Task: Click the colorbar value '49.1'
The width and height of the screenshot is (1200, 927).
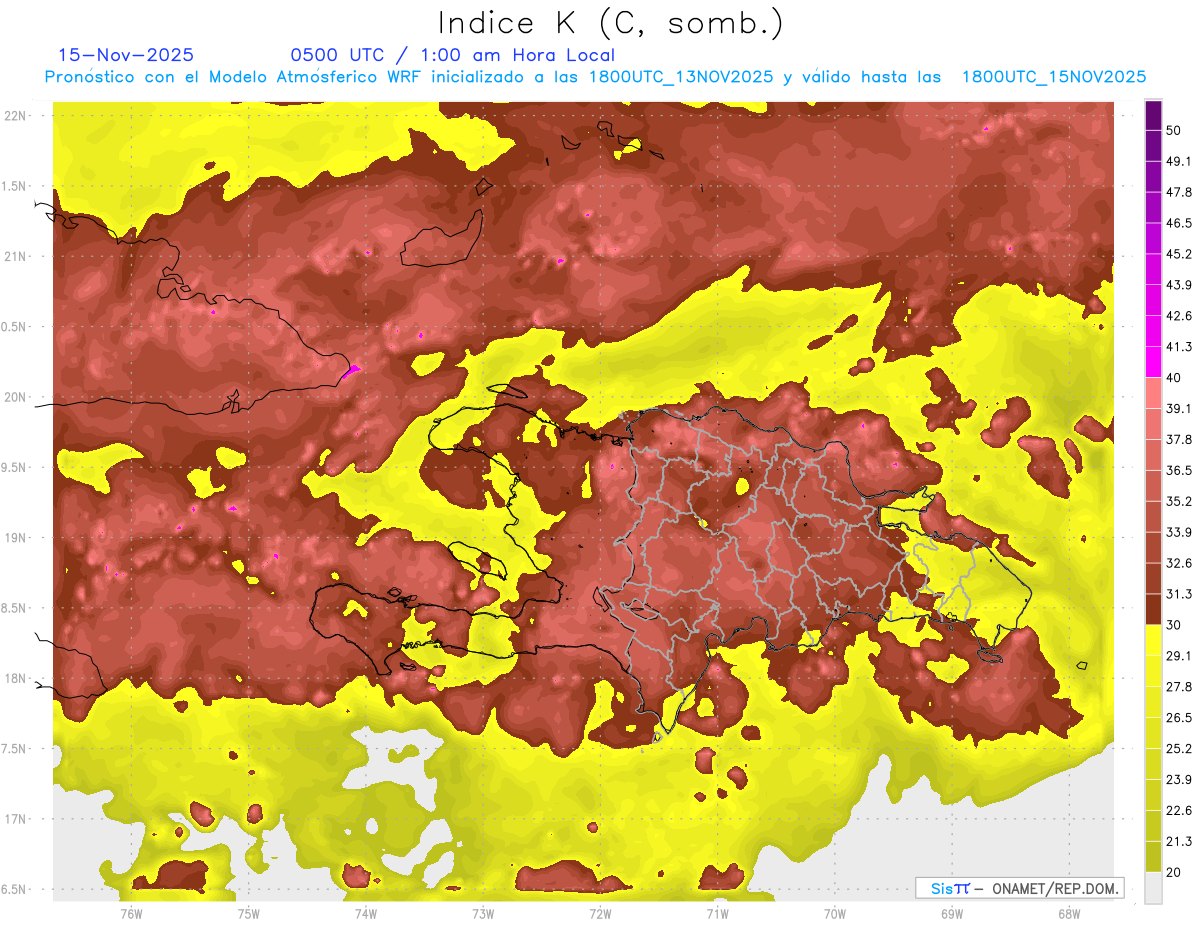Action: [x=1180, y=161]
